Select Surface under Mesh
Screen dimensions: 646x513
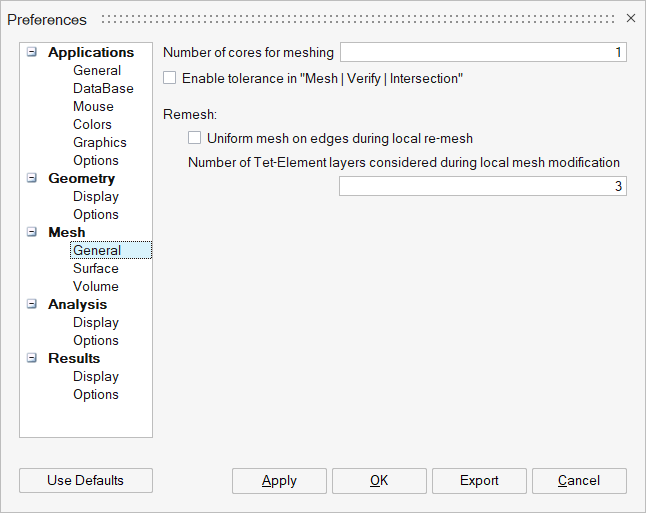pyautogui.click(x=96, y=268)
